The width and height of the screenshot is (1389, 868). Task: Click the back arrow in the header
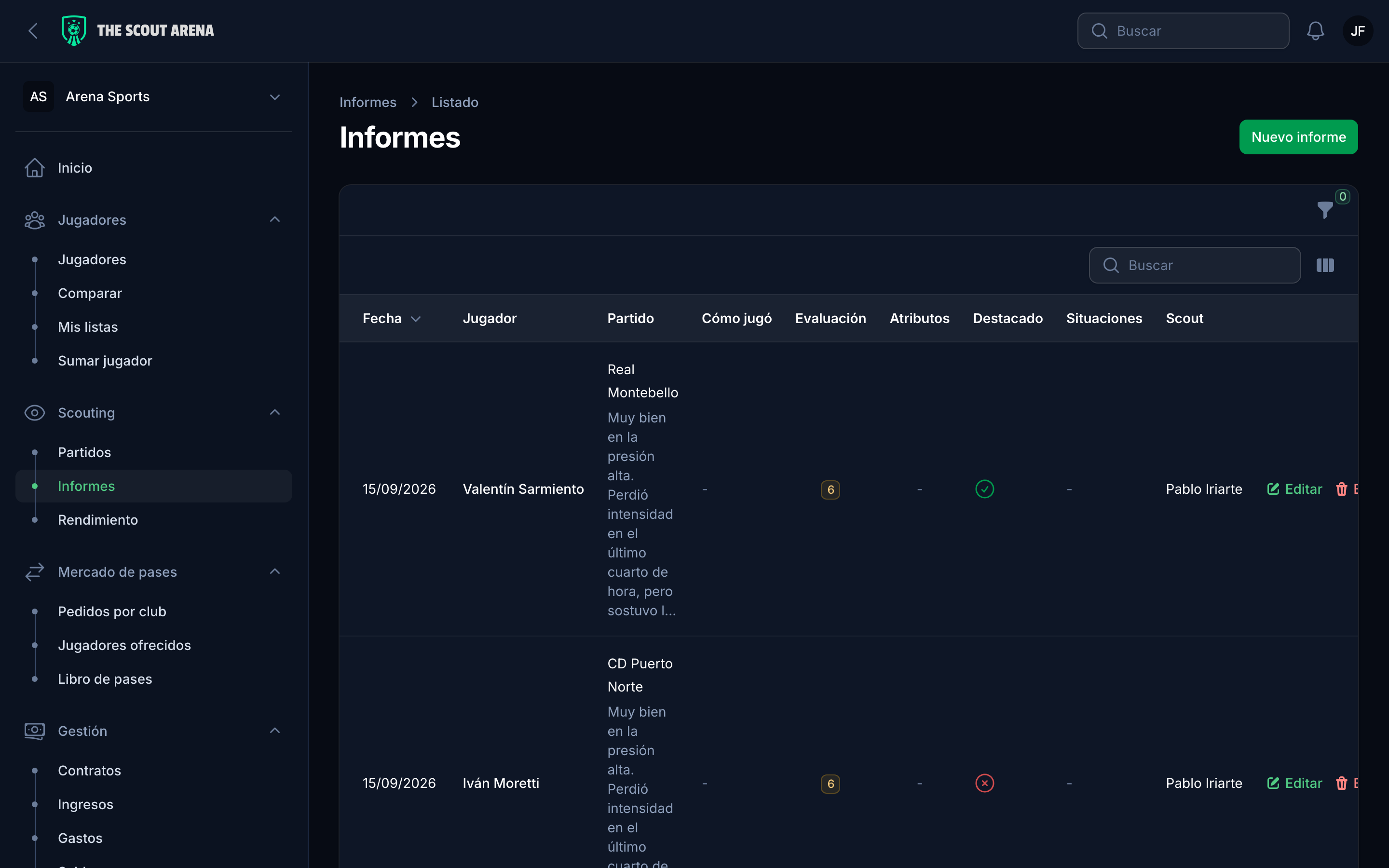33,31
